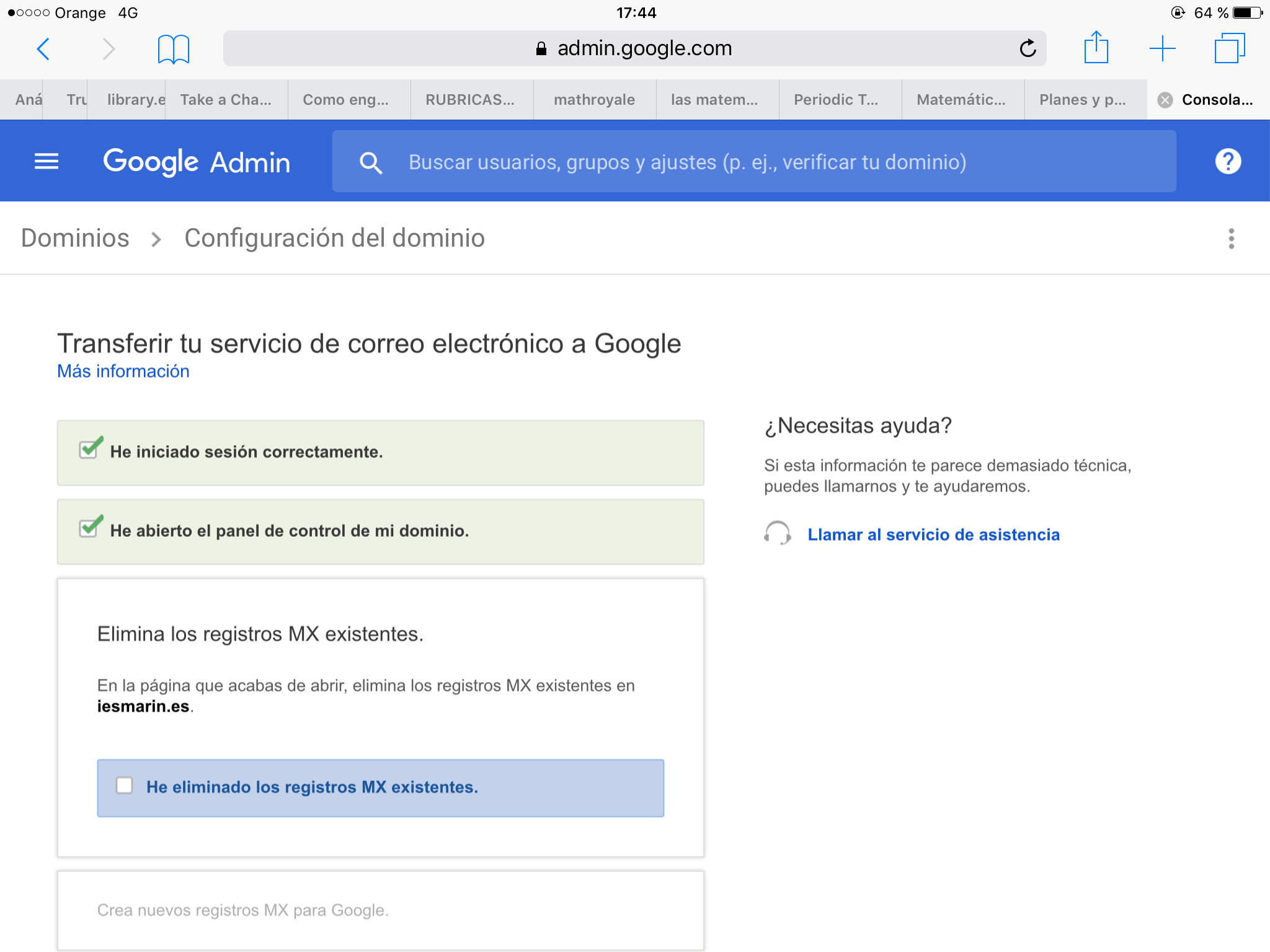Close the 'Consola...' tab

(1165, 100)
